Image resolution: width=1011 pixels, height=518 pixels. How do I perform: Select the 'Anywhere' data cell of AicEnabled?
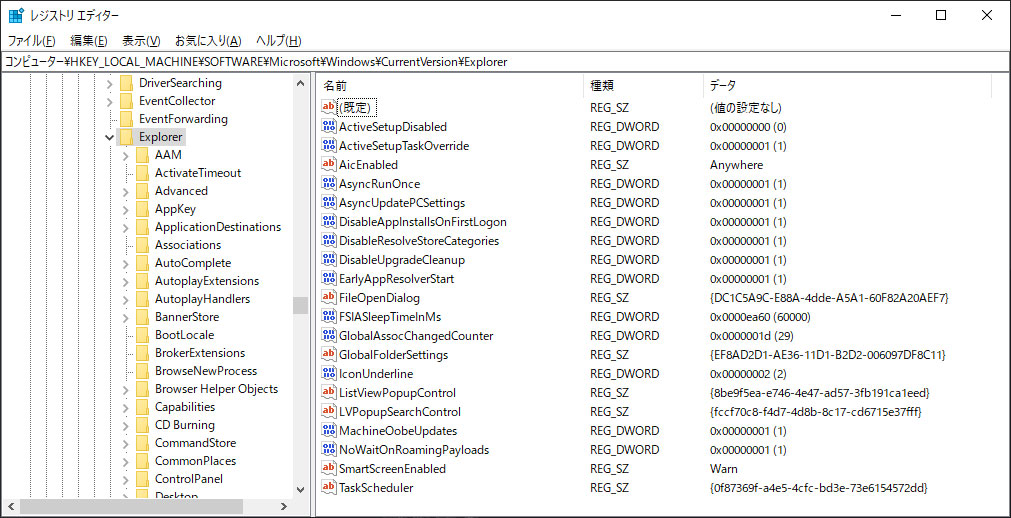736,164
